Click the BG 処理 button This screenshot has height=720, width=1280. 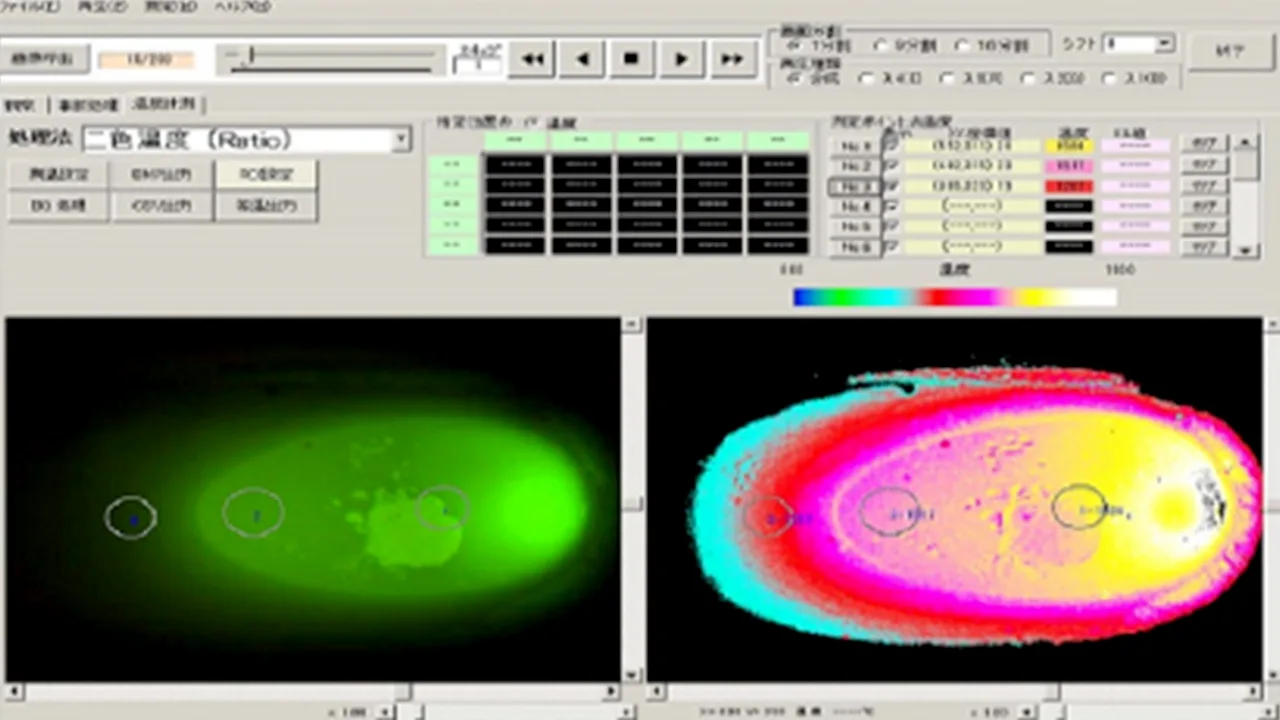(57, 207)
